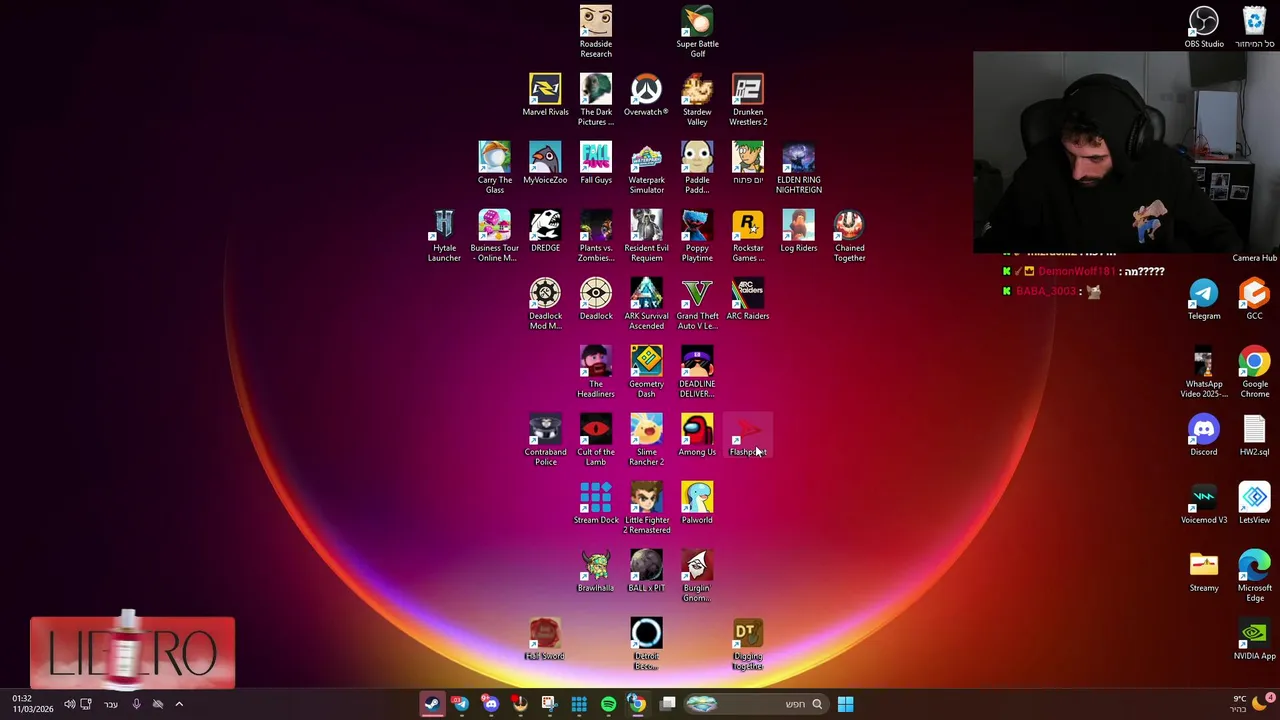Select the Digging Together shortcut
Image resolution: width=1280 pixels, height=720 pixels.
tap(748, 643)
